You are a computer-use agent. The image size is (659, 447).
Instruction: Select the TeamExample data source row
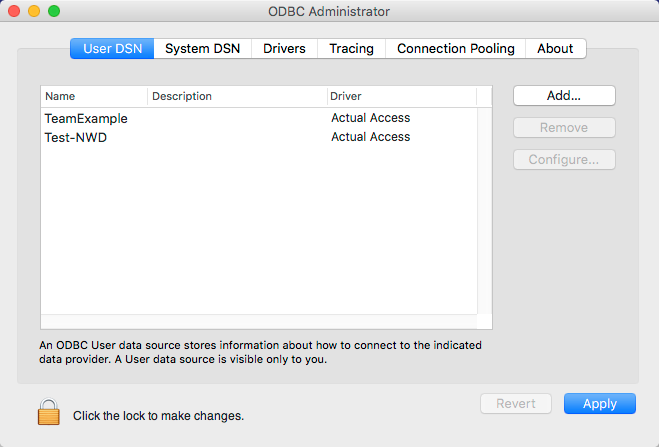pos(86,118)
